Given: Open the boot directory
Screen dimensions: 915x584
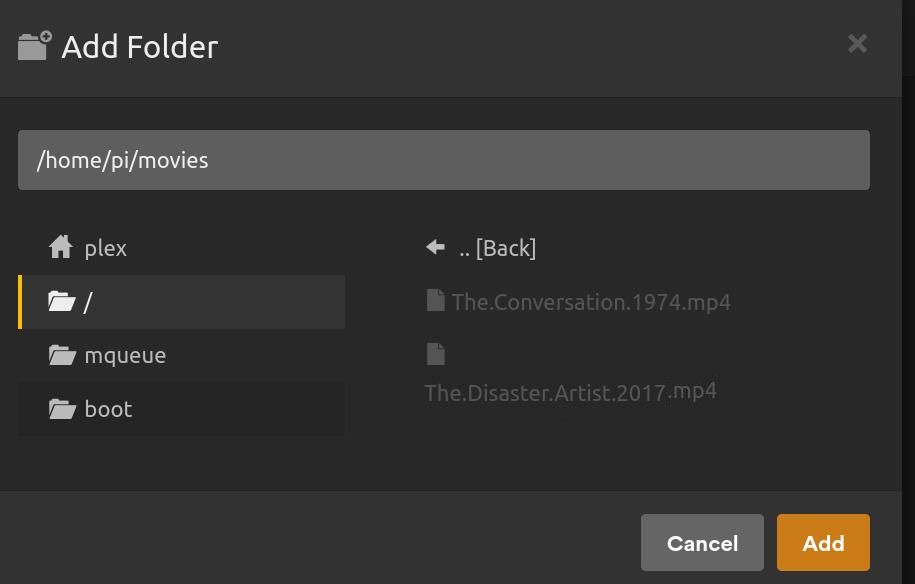Looking at the screenshot, I should (108, 408).
